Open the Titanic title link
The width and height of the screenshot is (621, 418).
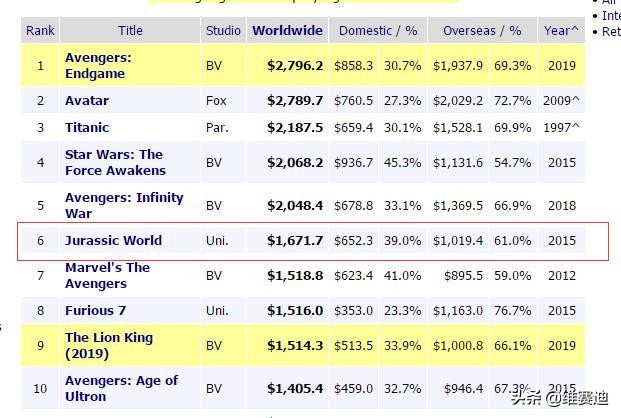pos(87,128)
